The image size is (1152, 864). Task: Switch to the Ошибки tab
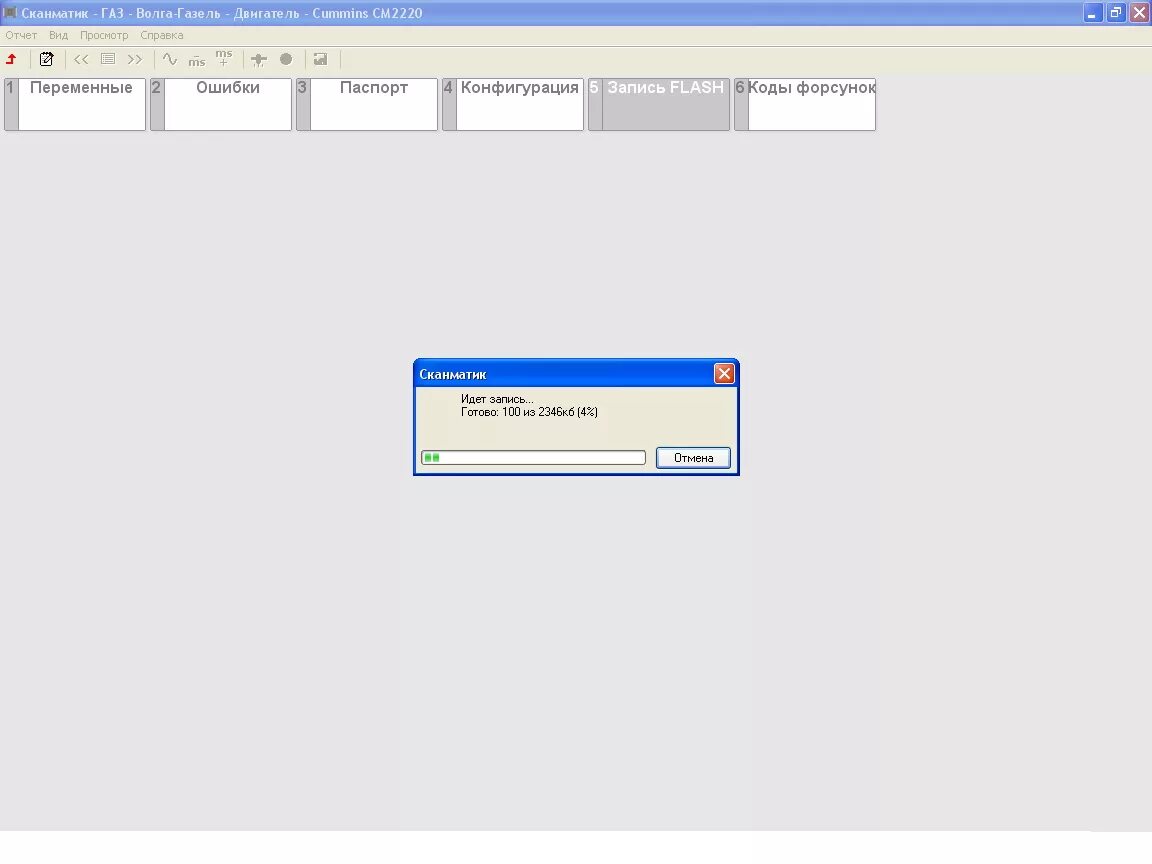pos(221,104)
